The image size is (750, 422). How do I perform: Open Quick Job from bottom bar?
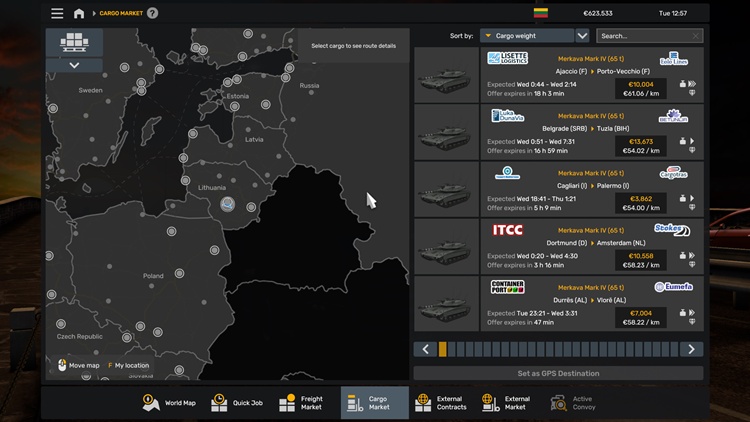click(x=237, y=403)
